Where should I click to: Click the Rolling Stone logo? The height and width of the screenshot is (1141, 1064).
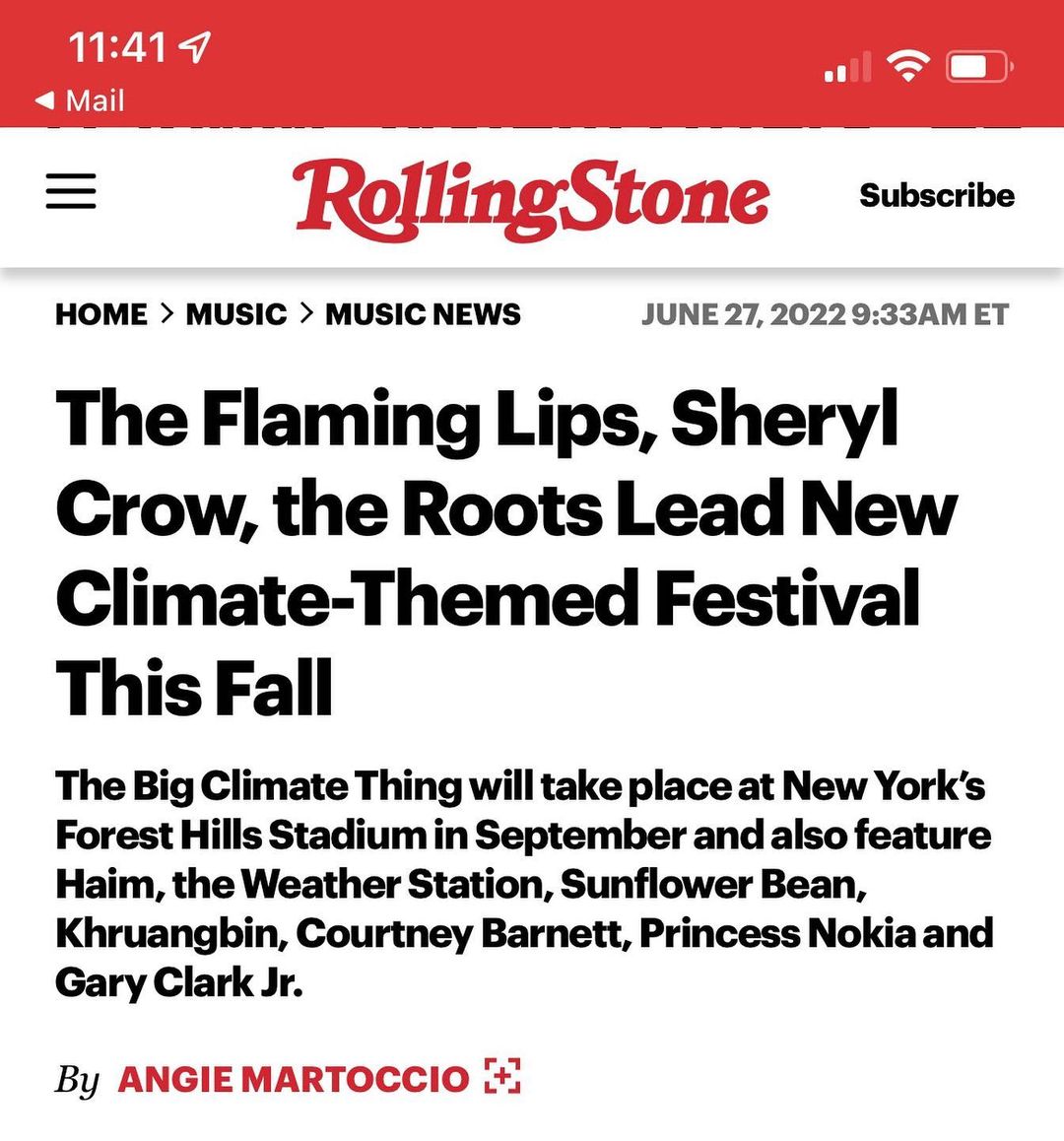click(x=531, y=197)
